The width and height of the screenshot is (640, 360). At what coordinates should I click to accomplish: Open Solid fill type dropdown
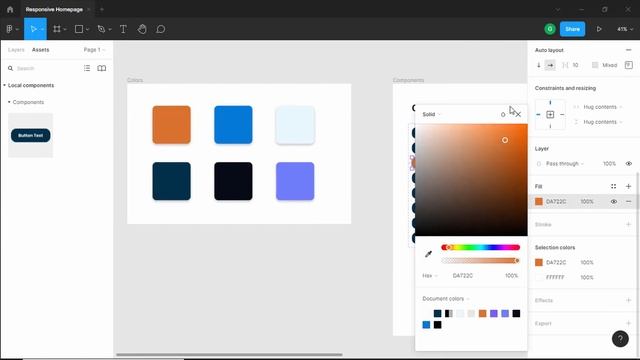coord(431,114)
